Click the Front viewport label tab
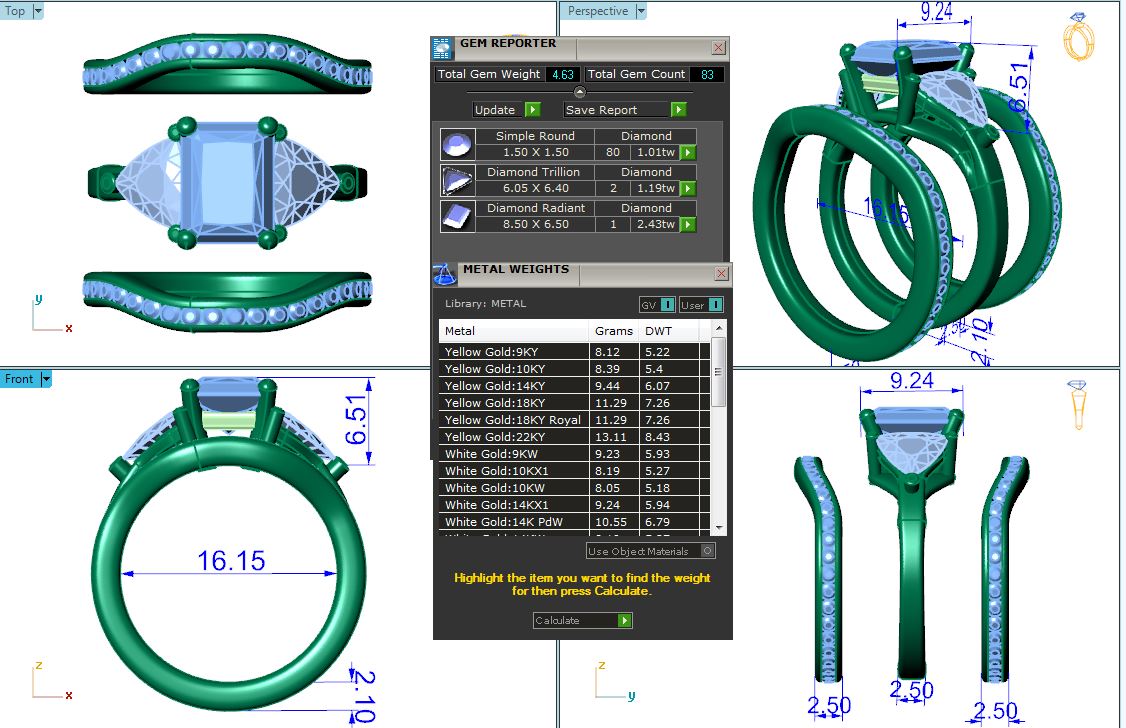 19,379
